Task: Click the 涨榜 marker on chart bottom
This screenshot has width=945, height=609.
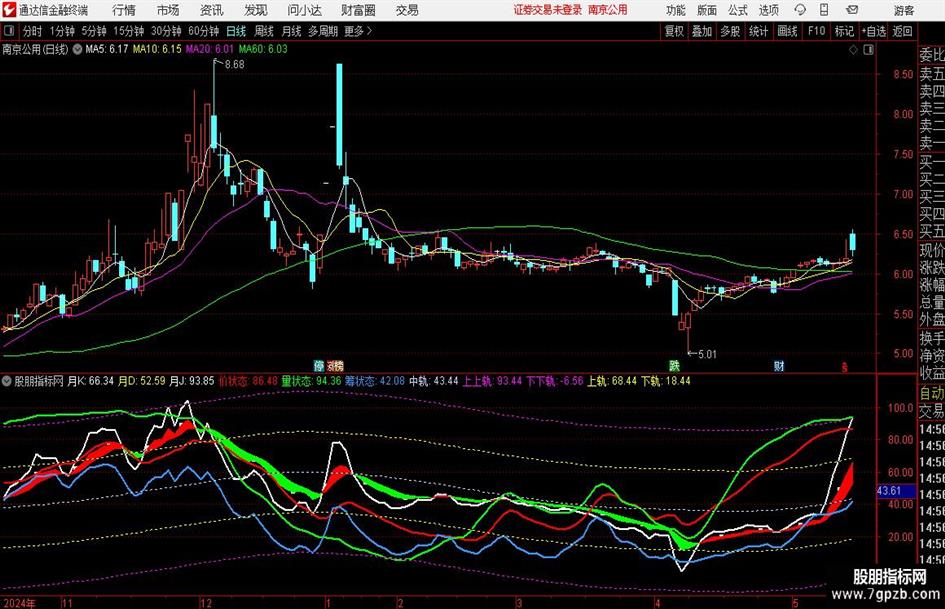Action: click(x=335, y=366)
